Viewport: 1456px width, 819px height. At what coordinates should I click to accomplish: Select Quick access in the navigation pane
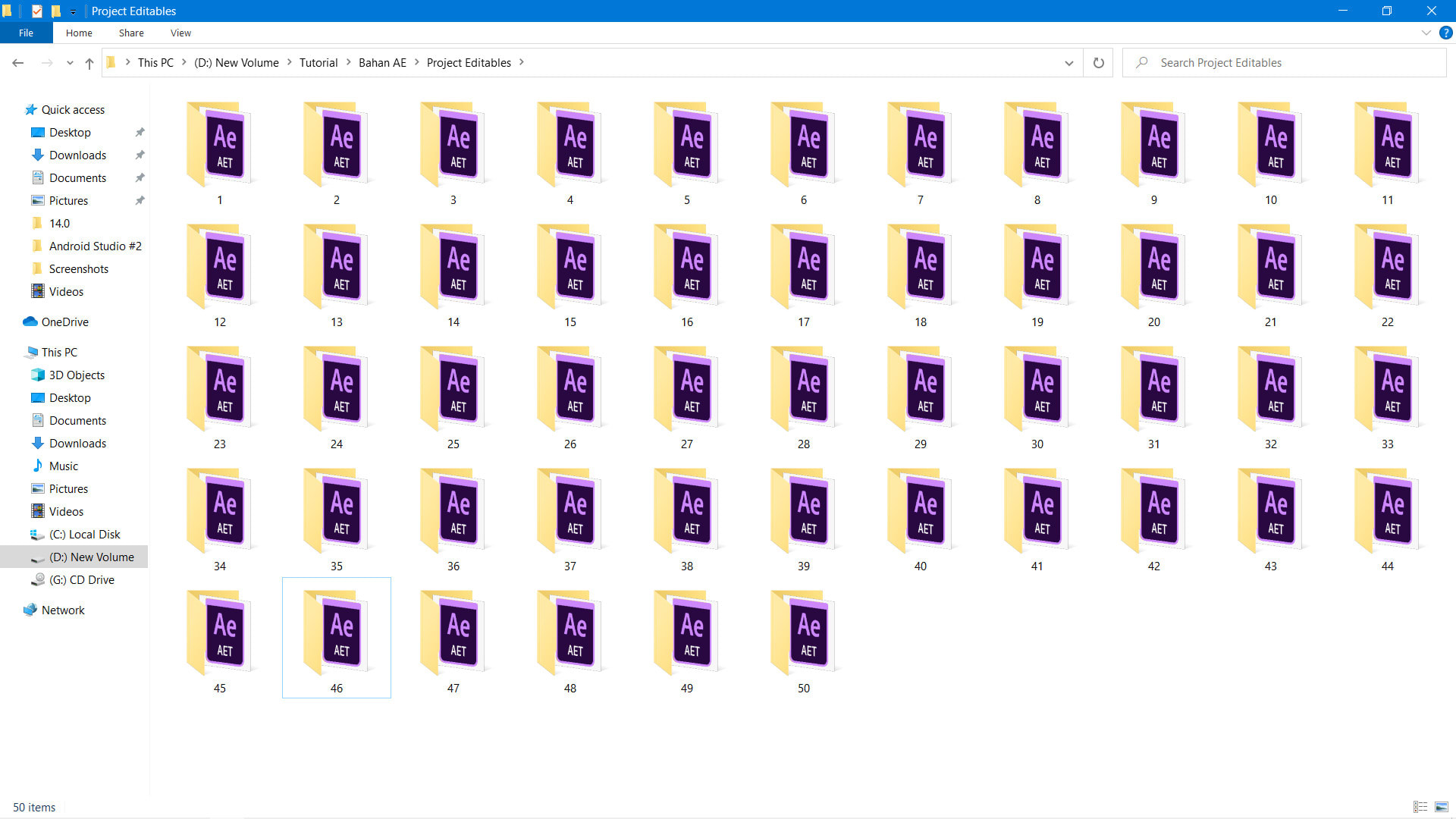pyautogui.click(x=73, y=109)
